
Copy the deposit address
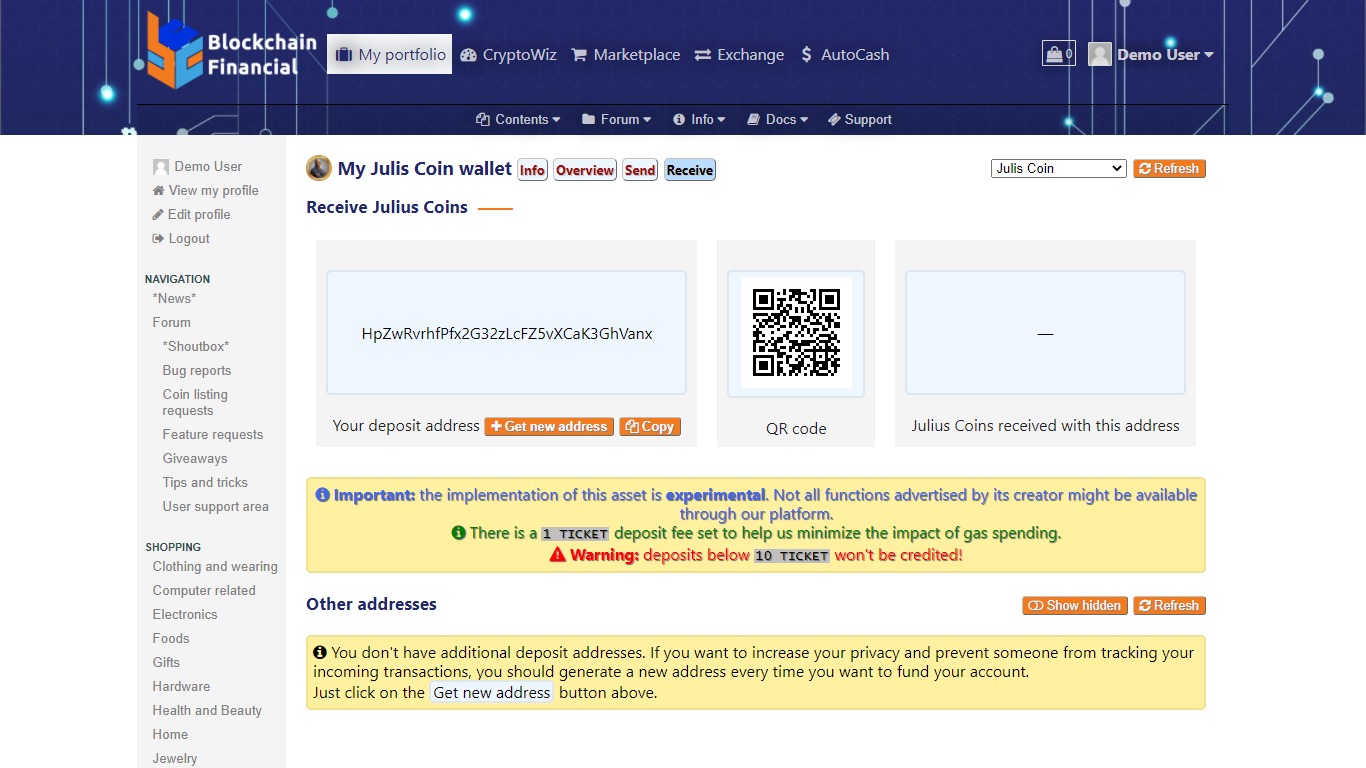pyautogui.click(x=650, y=426)
